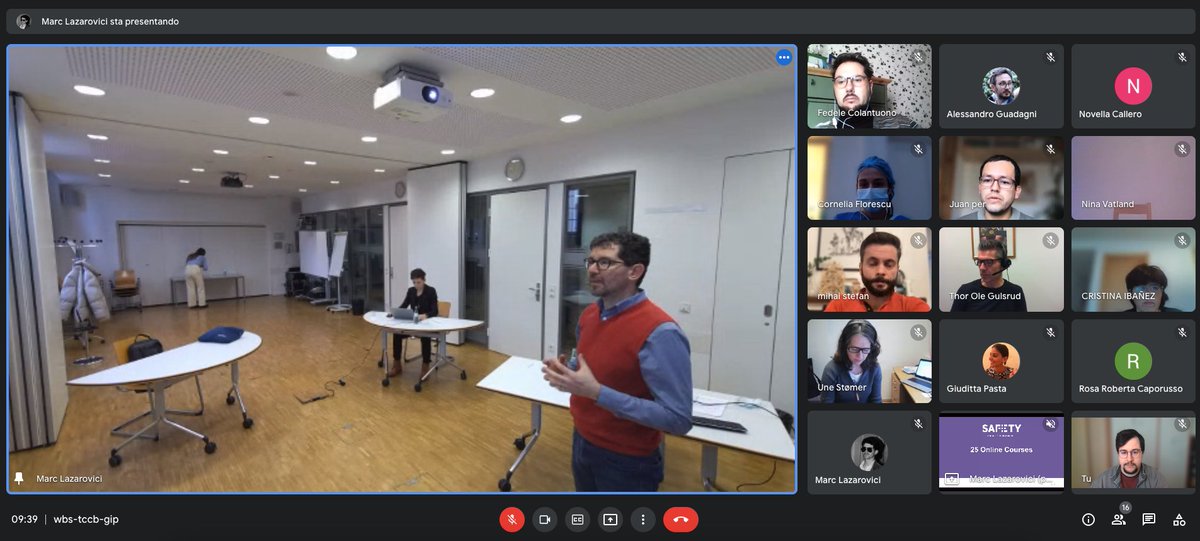Click 'Marc Lazarovici sta presentando' banner text
The image size is (1200, 541).
click(110, 21)
